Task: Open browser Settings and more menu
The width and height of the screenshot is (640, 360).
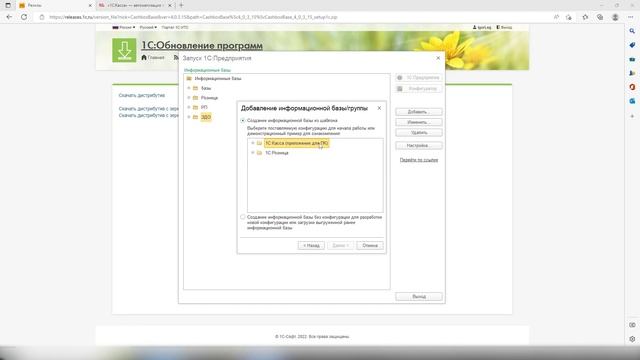Action: 631,17
